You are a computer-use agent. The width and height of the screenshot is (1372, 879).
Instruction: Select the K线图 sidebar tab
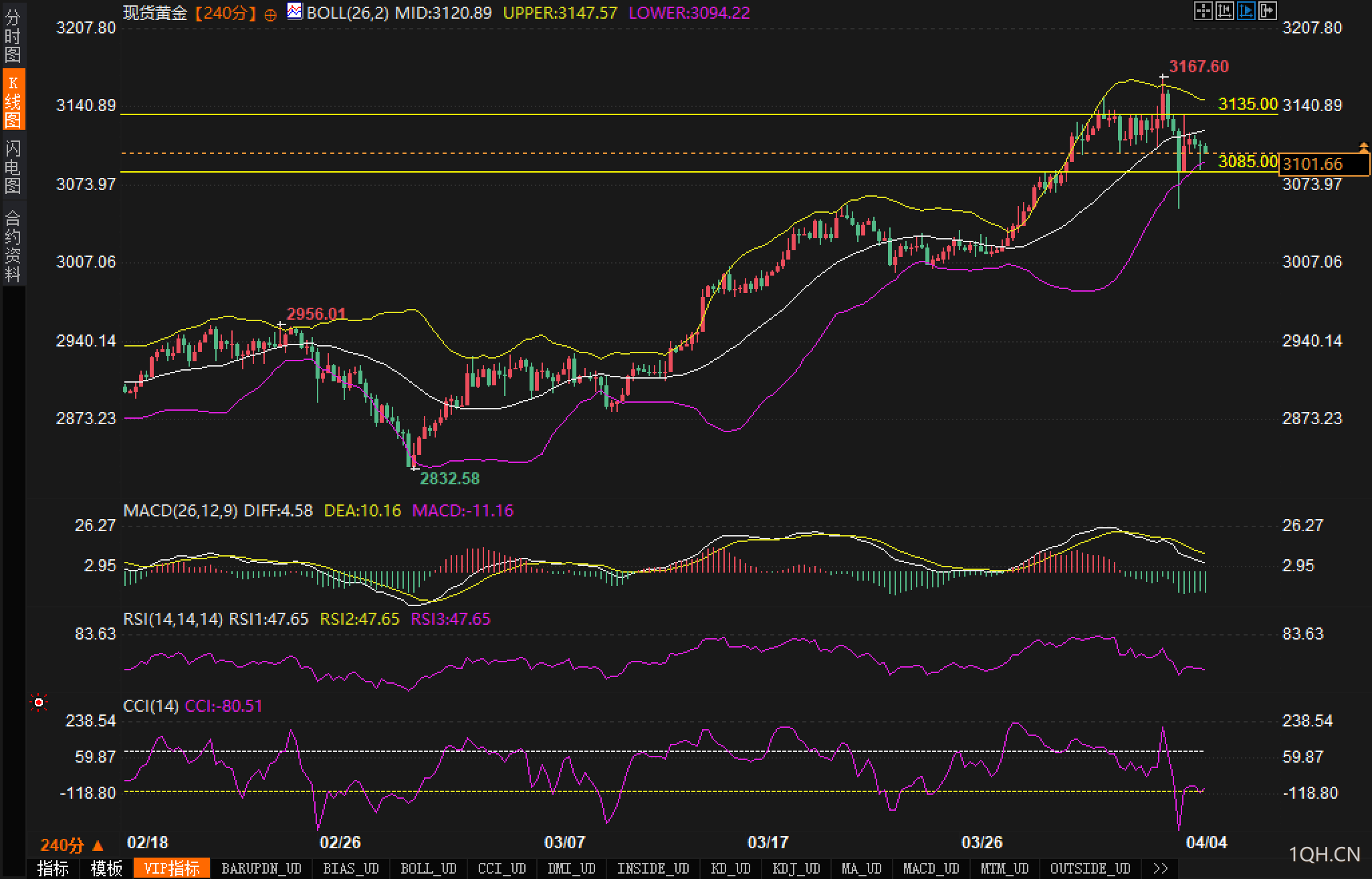pyautogui.click(x=13, y=100)
